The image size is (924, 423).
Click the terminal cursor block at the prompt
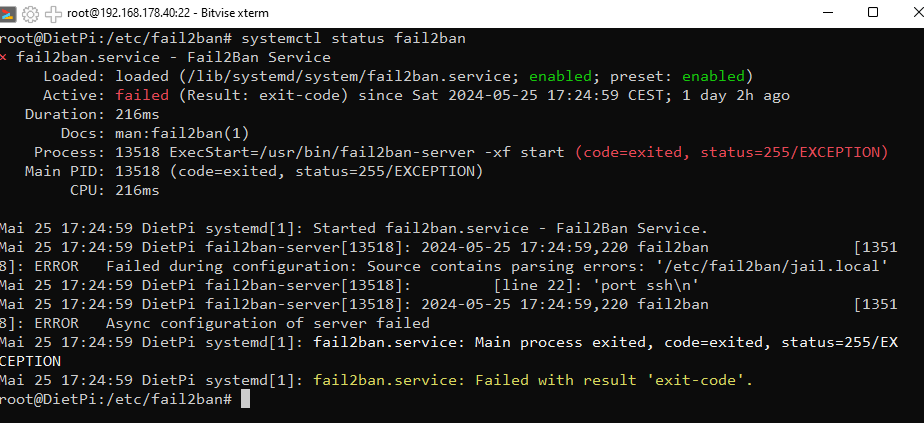coord(246,399)
